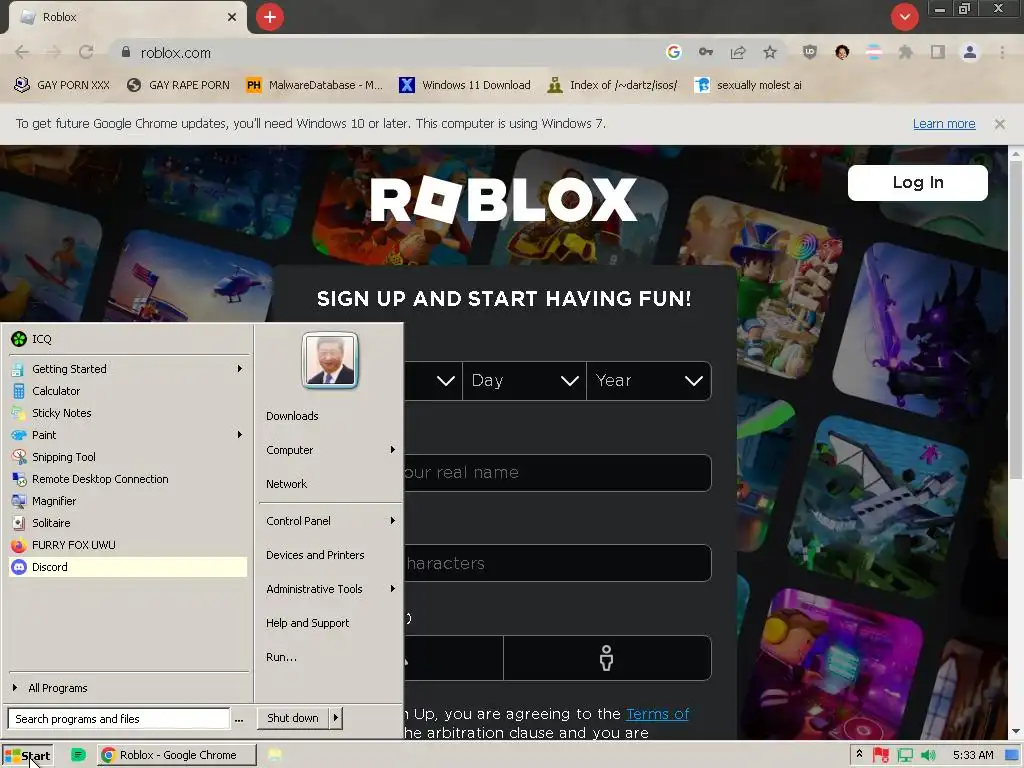Focus the Search programs and files box
Screen dimensions: 1024x768
coord(118,718)
